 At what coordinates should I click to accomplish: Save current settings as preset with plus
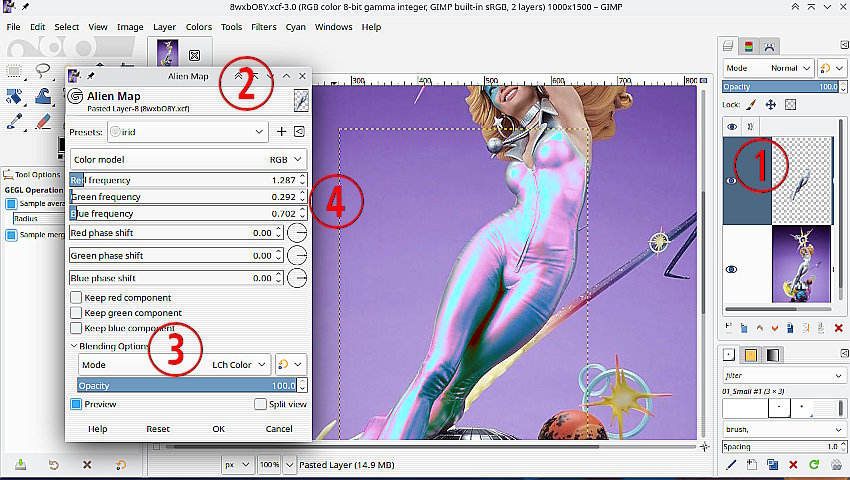281,132
